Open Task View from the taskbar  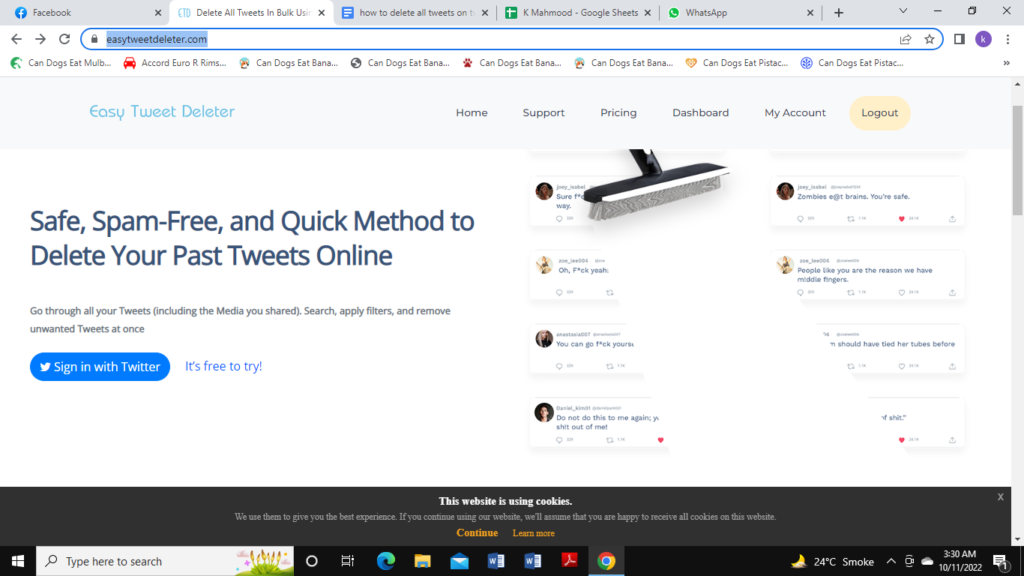347,561
